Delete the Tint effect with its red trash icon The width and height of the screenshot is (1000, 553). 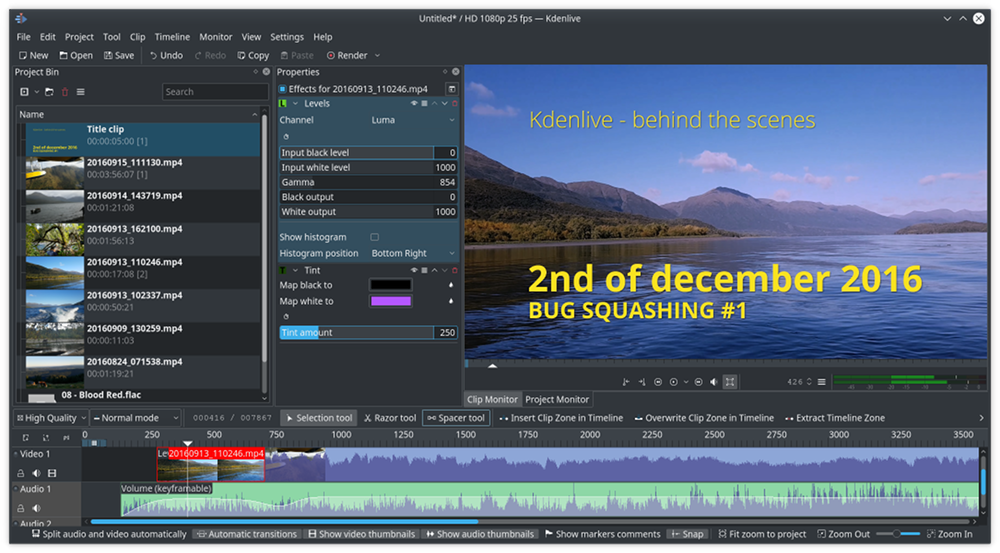click(x=455, y=270)
